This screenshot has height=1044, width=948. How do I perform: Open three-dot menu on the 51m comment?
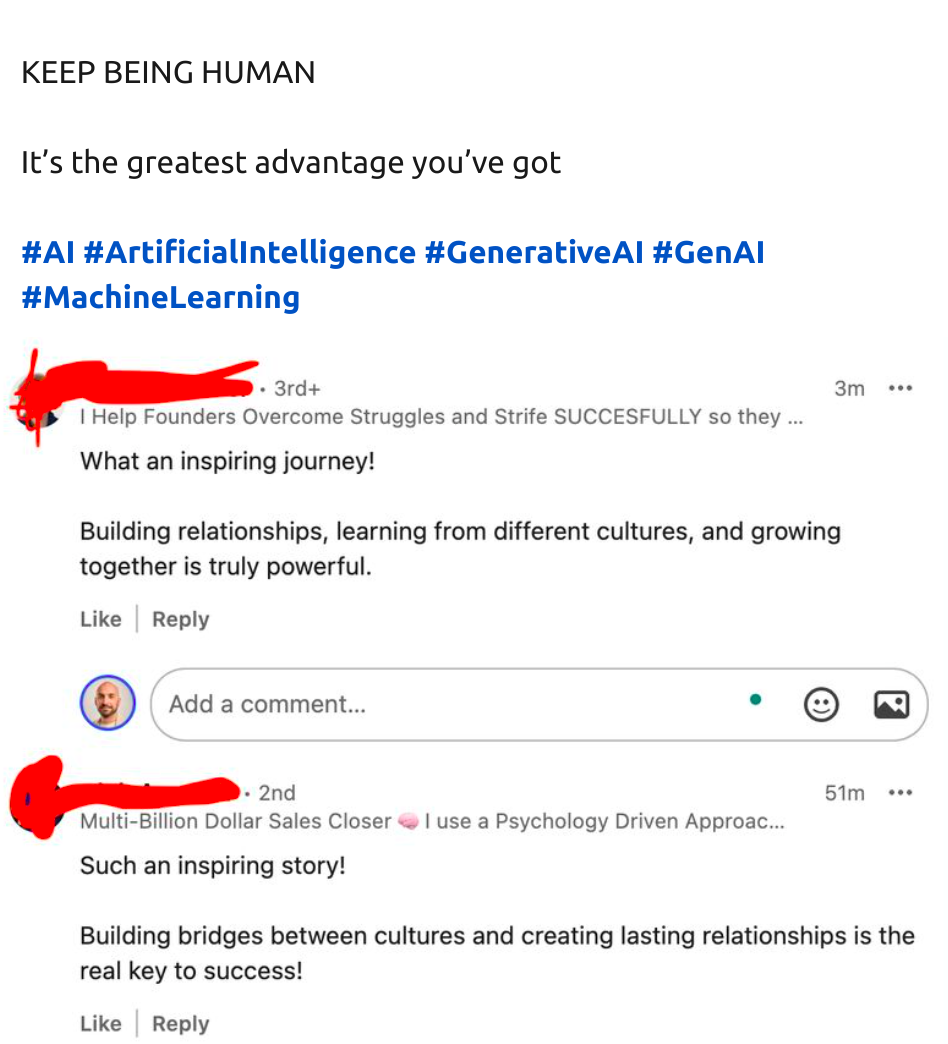(900, 793)
